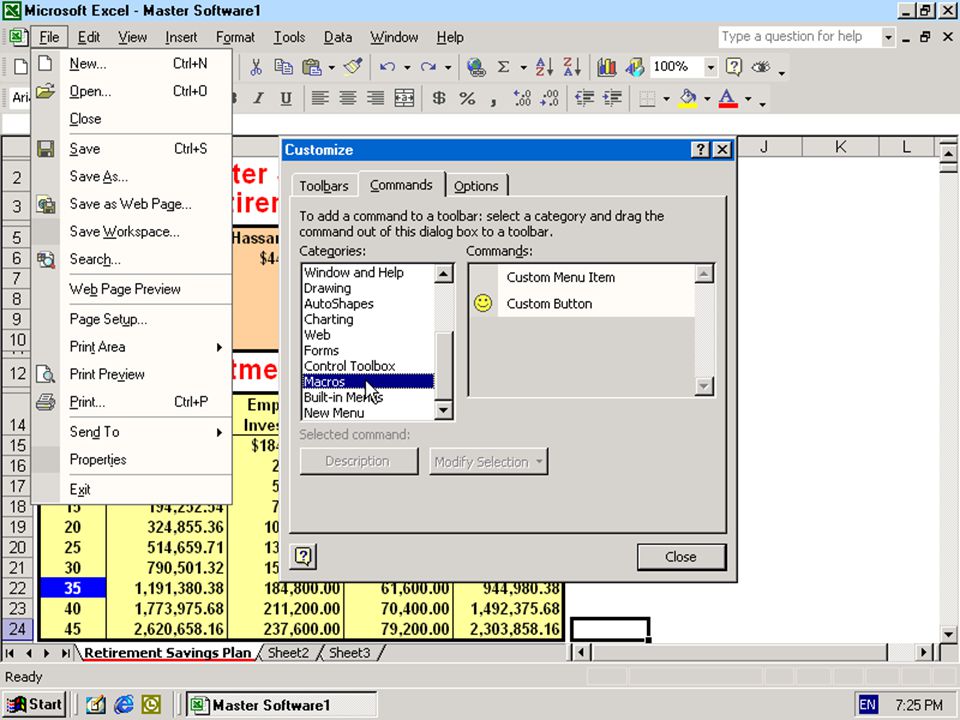Screen dimensions: 960x720
Task: Toggle underline formatting
Action: click(286, 98)
